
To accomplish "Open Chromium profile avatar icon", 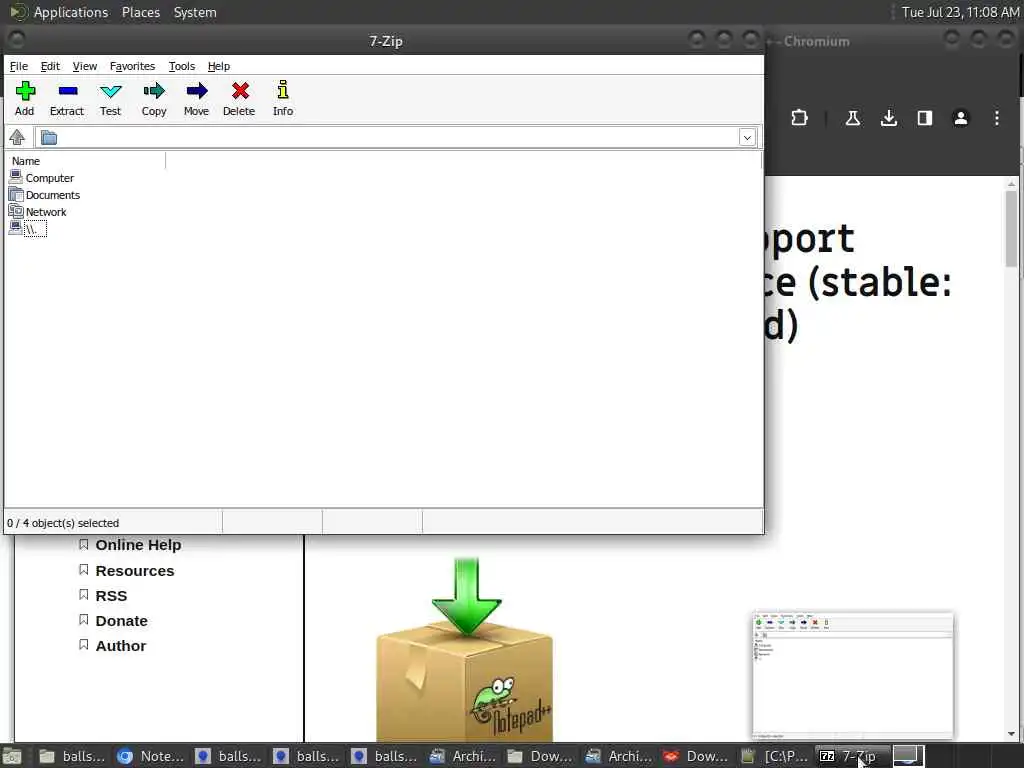I will [x=961, y=118].
